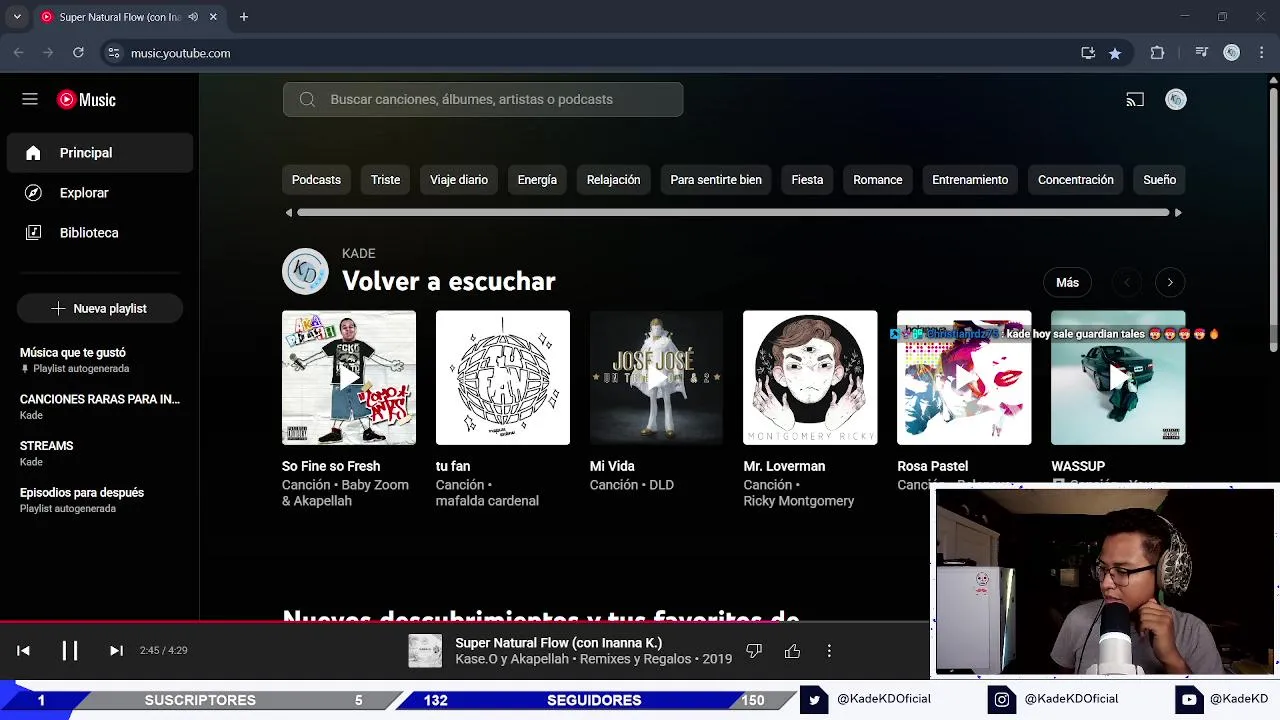This screenshot has width=1280, height=720.
Task: Create a Nueva playlist
Action: (x=100, y=309)
